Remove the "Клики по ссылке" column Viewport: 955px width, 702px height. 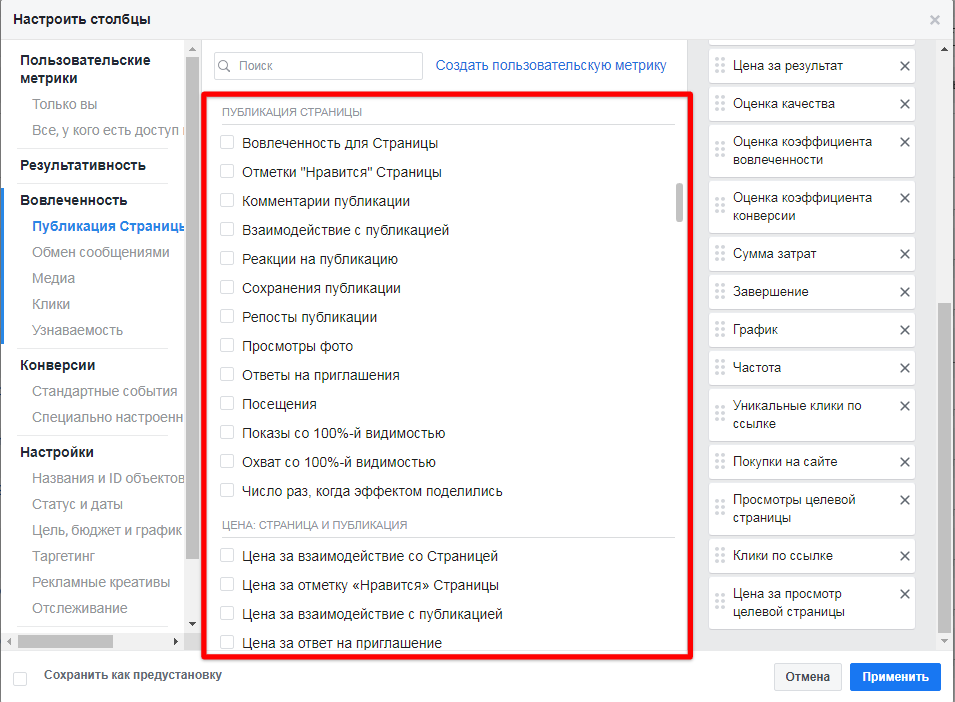[x=904, y=556]
